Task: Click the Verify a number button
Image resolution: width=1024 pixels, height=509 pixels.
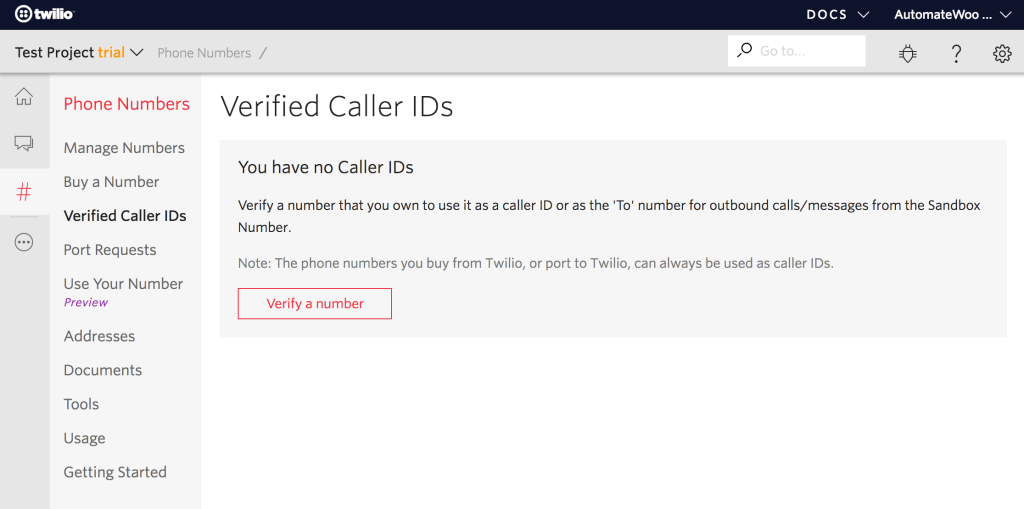Action: coord(315,304)
